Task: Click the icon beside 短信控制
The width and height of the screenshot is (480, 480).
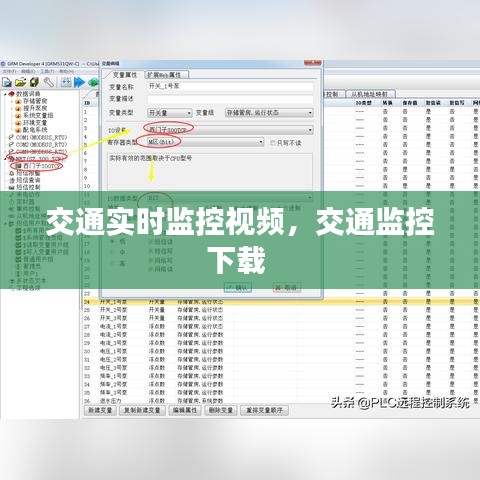Action: [x=12, y=187]
